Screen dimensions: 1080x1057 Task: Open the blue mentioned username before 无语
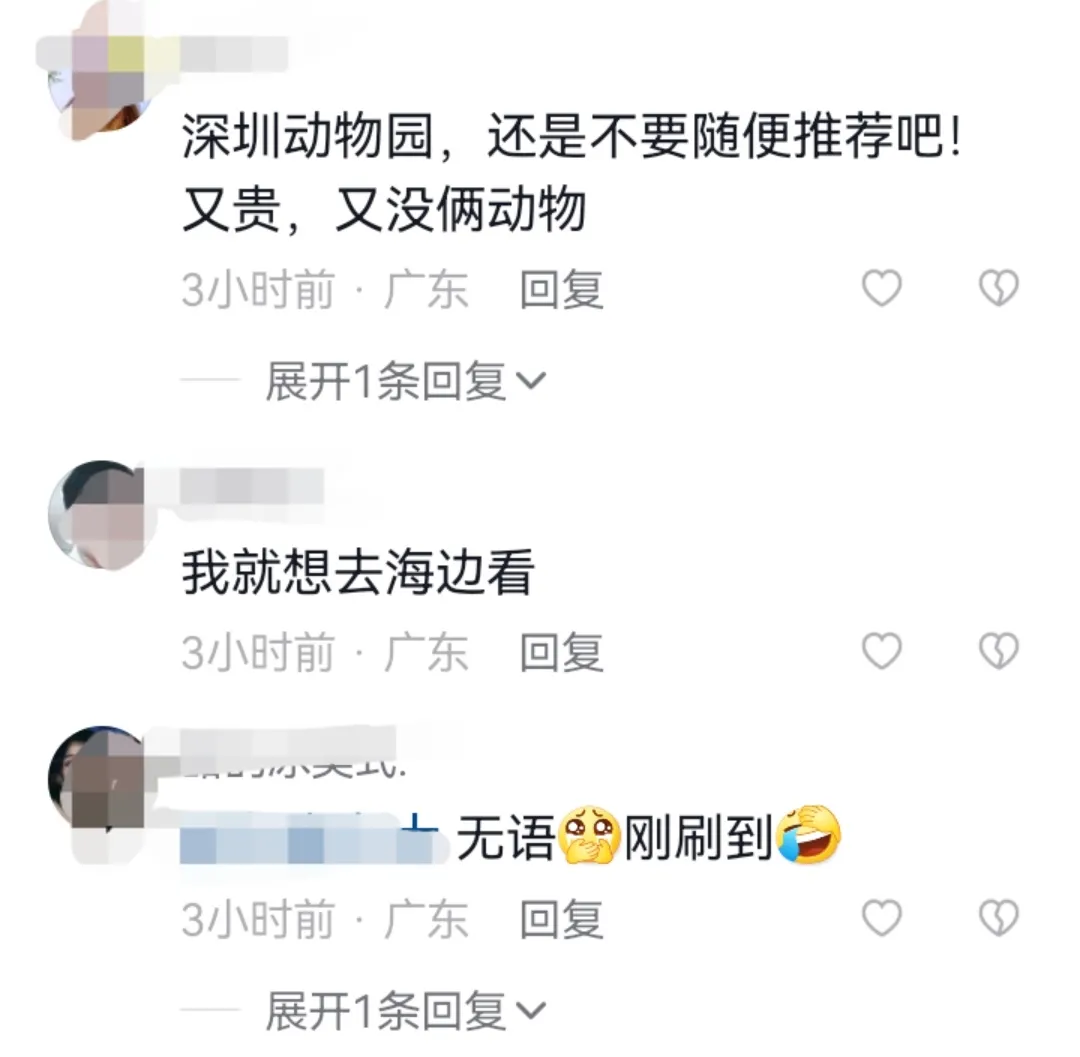[x=310, y=837]
